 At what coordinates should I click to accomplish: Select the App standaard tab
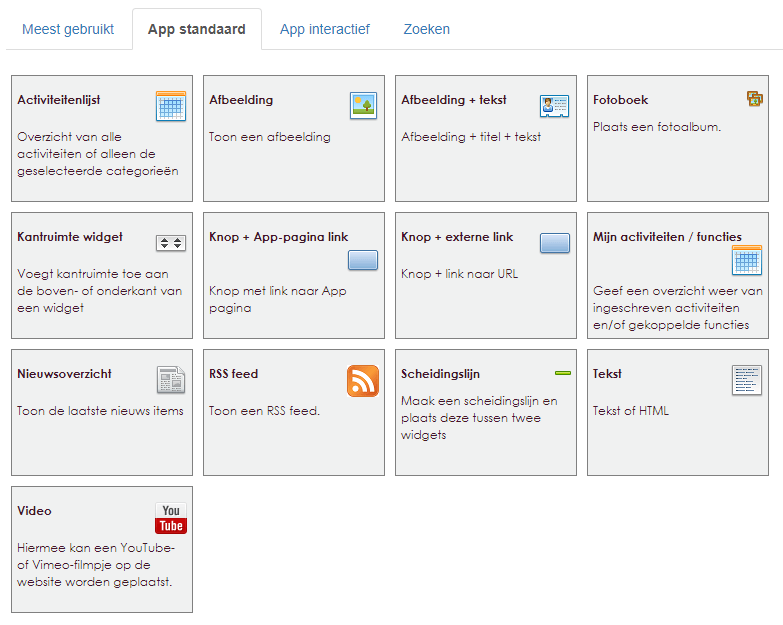[x=197, y=29]
